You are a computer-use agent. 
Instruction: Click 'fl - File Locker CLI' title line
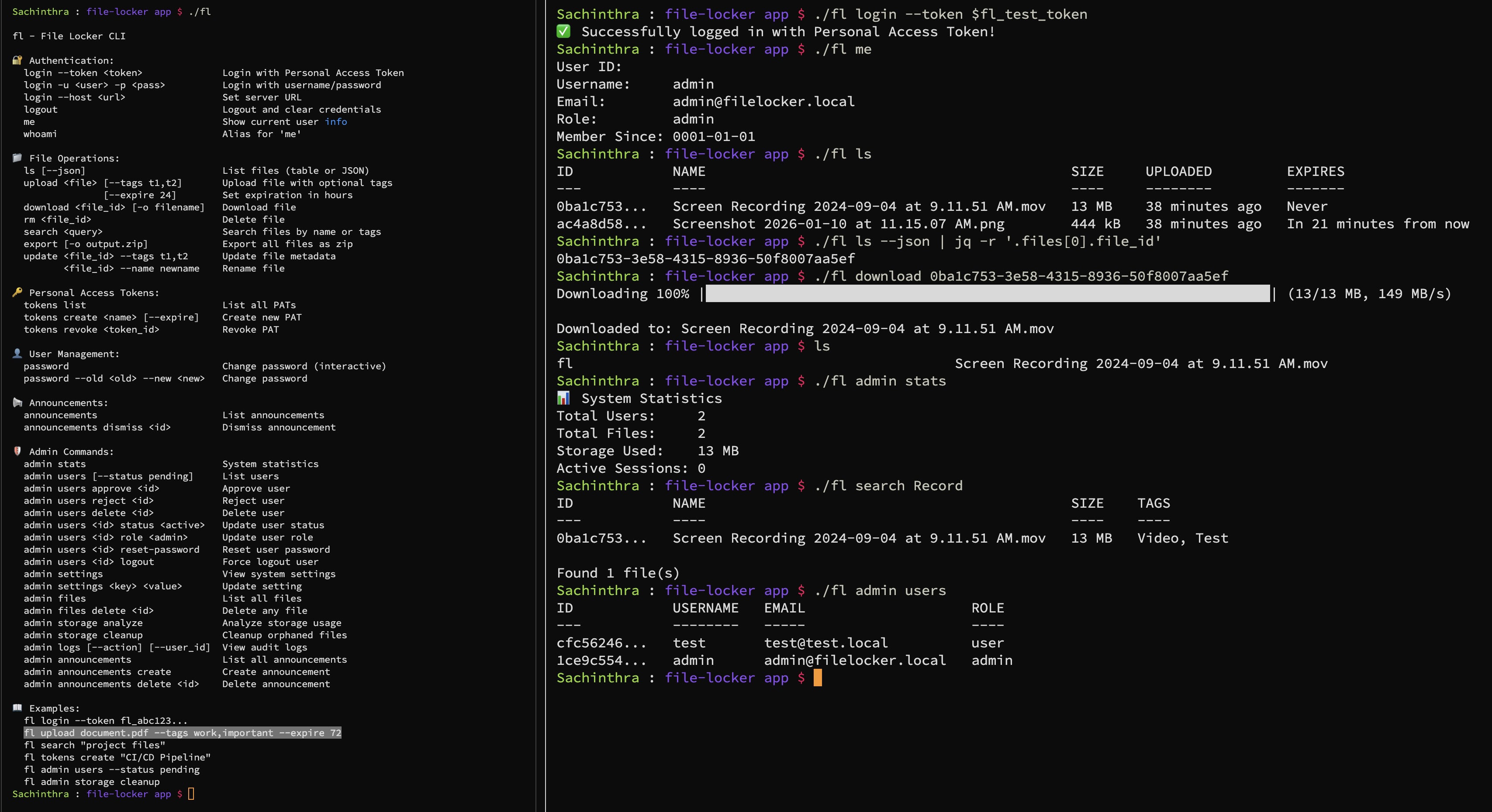pyautogui.click(x=69, y=36)
